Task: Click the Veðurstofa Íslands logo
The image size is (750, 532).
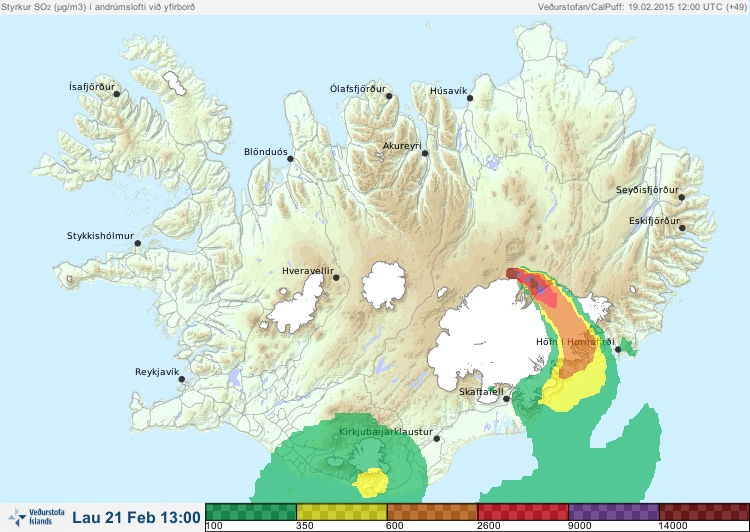Action: coord(36,517)
